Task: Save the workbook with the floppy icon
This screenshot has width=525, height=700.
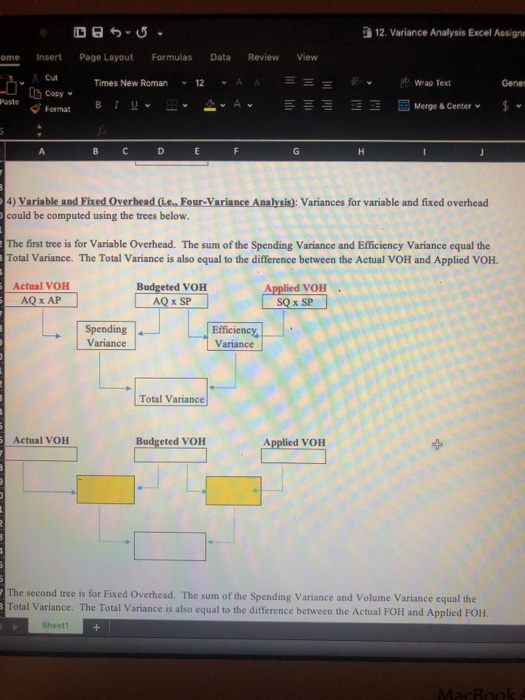Action: click(97, 32)
